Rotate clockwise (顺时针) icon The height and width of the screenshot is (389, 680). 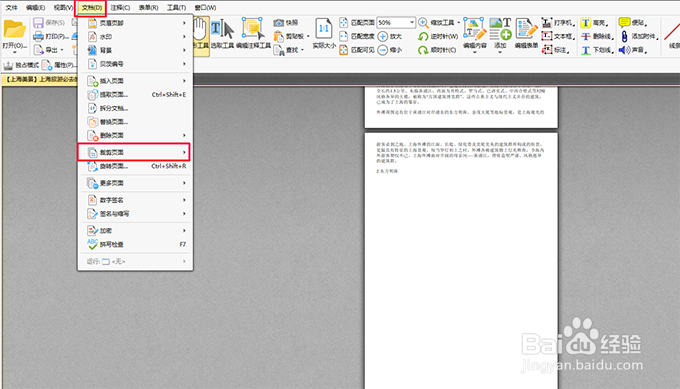423,50
